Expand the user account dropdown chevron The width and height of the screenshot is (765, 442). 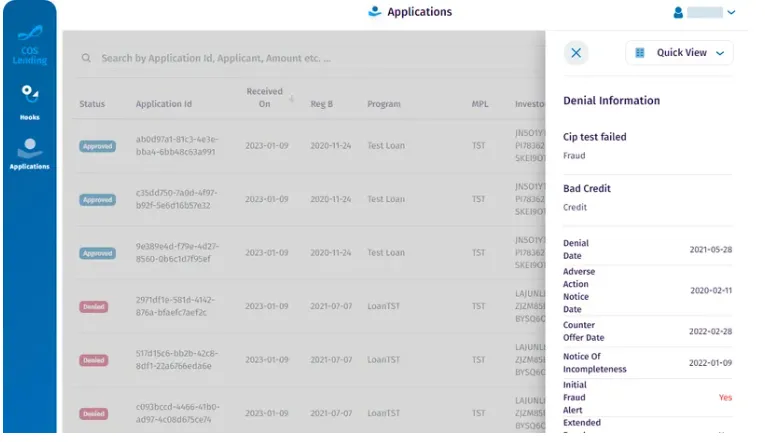coord(731,12)
